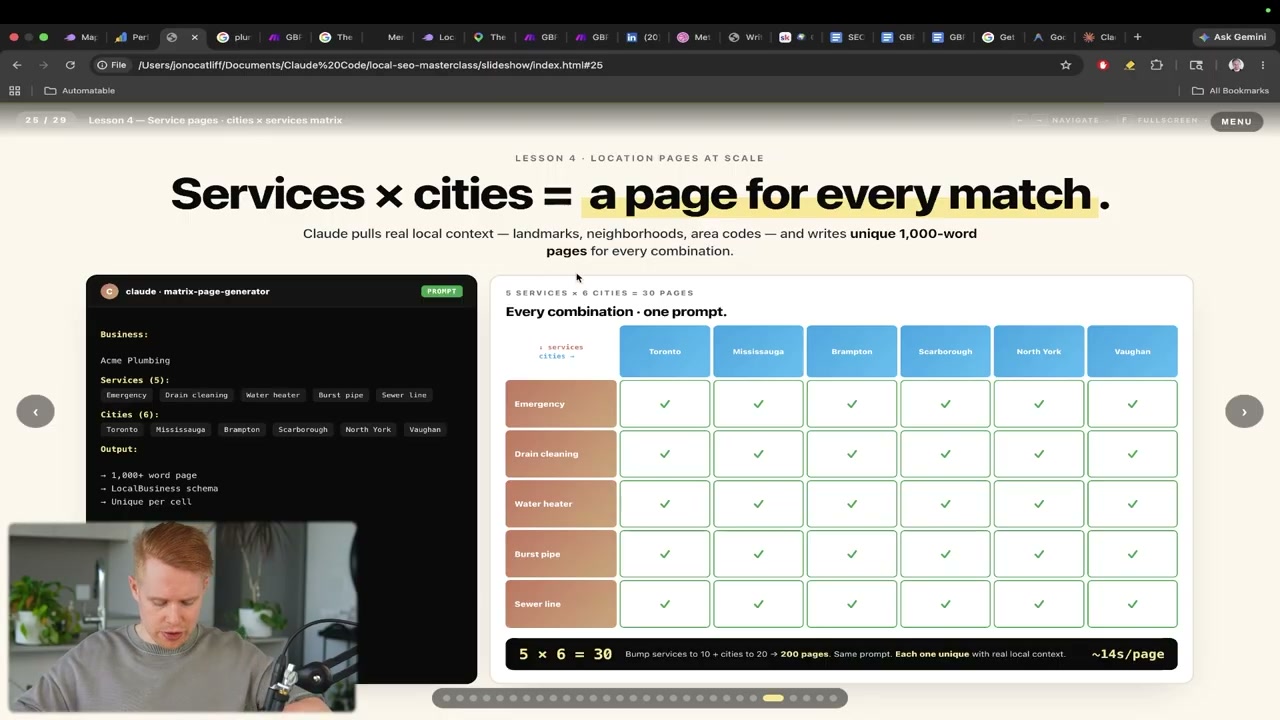Viewport: 1280px width, 720px height.
Task: Click the ~14s/page label in footer bar
Action: [x=1128, y=654]
